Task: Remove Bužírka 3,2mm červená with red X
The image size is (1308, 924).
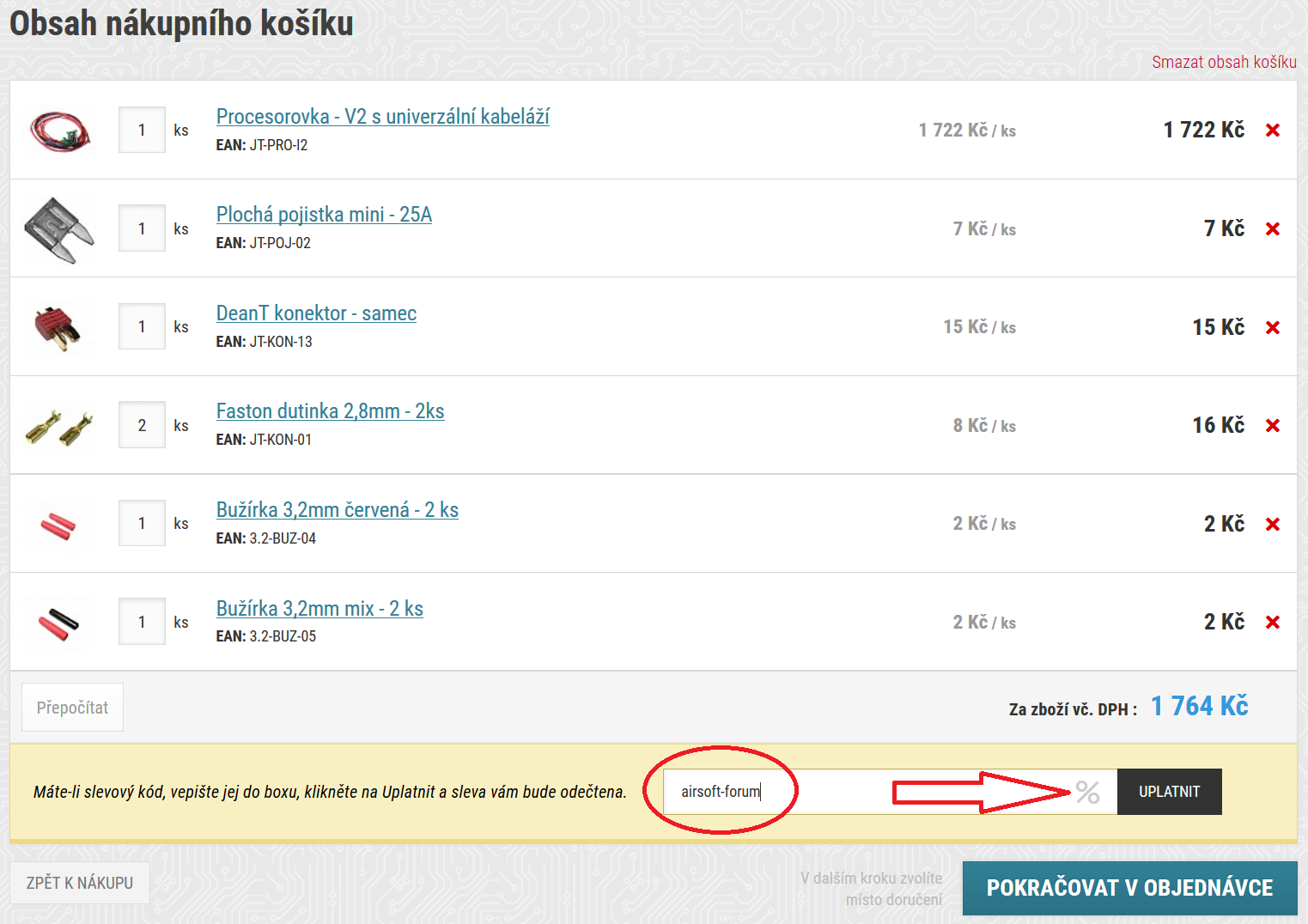Action: (x=1273, y=525)
